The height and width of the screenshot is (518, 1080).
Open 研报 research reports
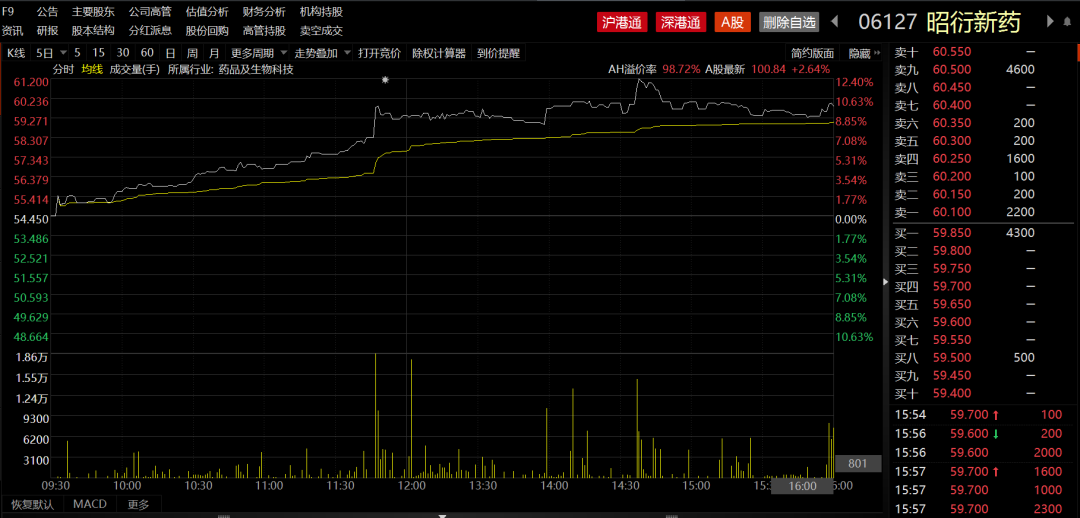48,30
